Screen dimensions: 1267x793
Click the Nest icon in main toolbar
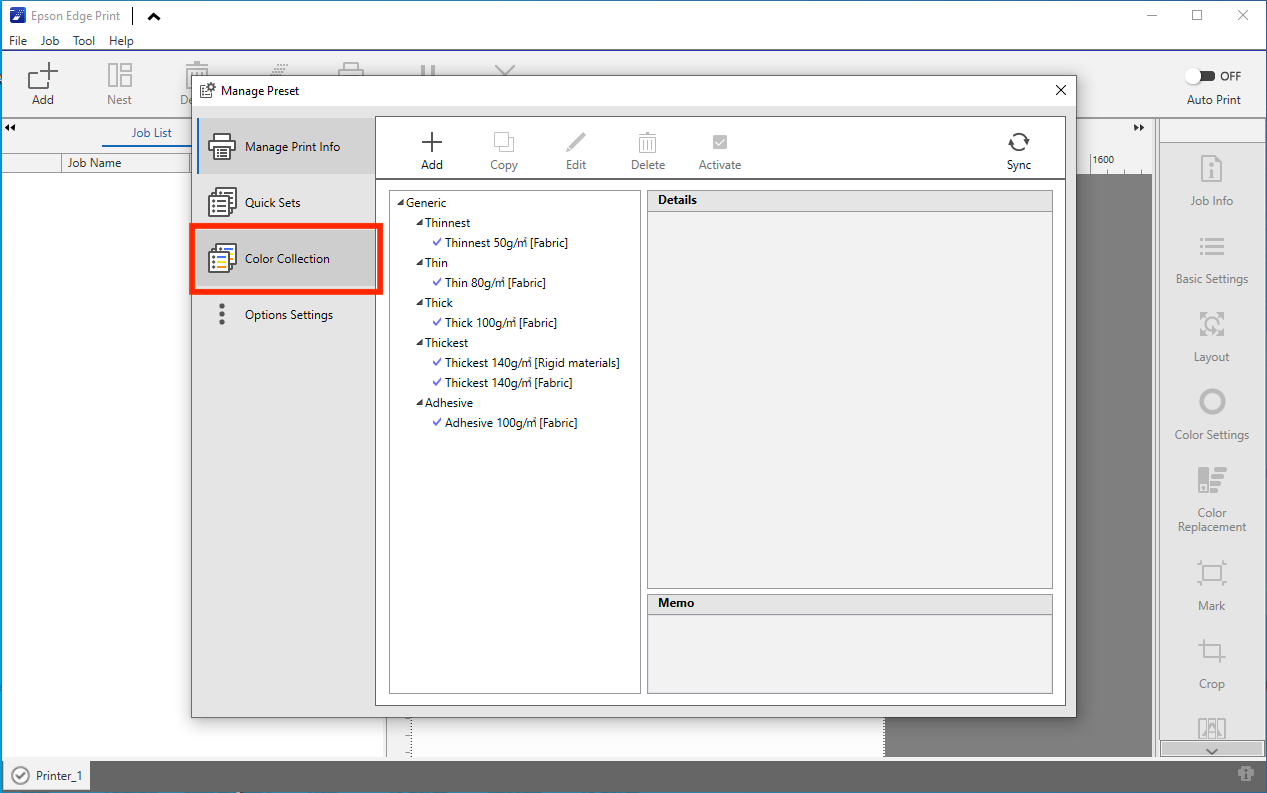click(120, 76)
